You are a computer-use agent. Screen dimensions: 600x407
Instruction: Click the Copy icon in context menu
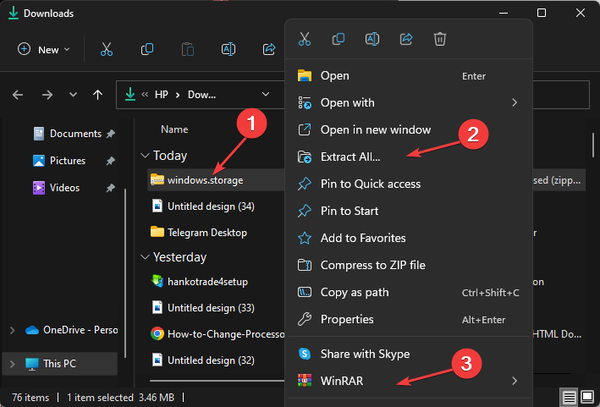tap(338, 39)
